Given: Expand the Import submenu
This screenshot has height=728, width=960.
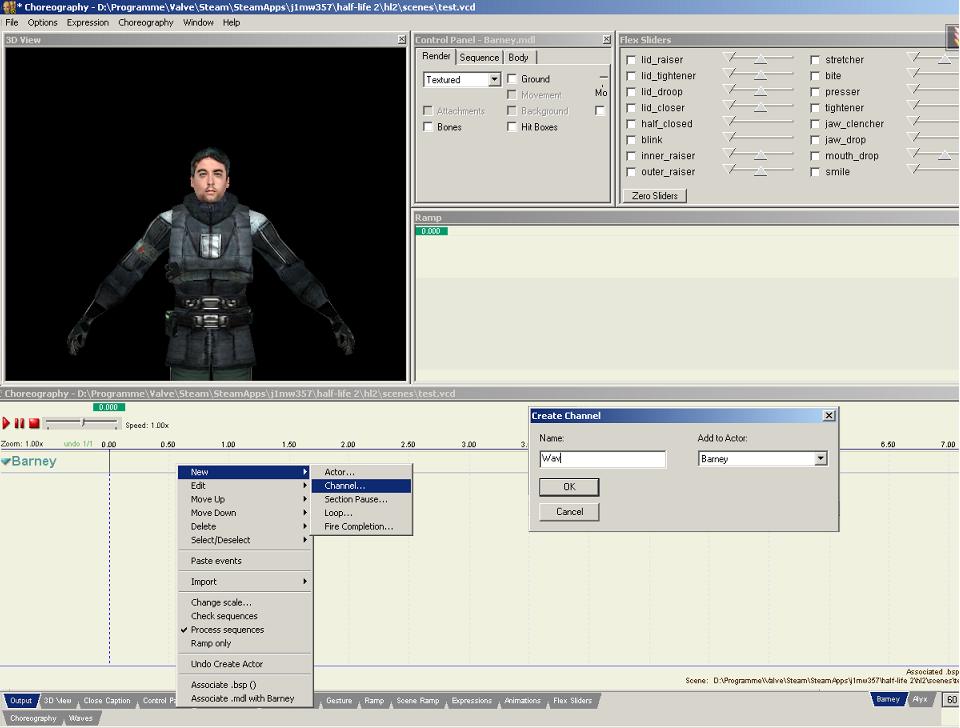Looking at the screenshot, I should [244, 582].
